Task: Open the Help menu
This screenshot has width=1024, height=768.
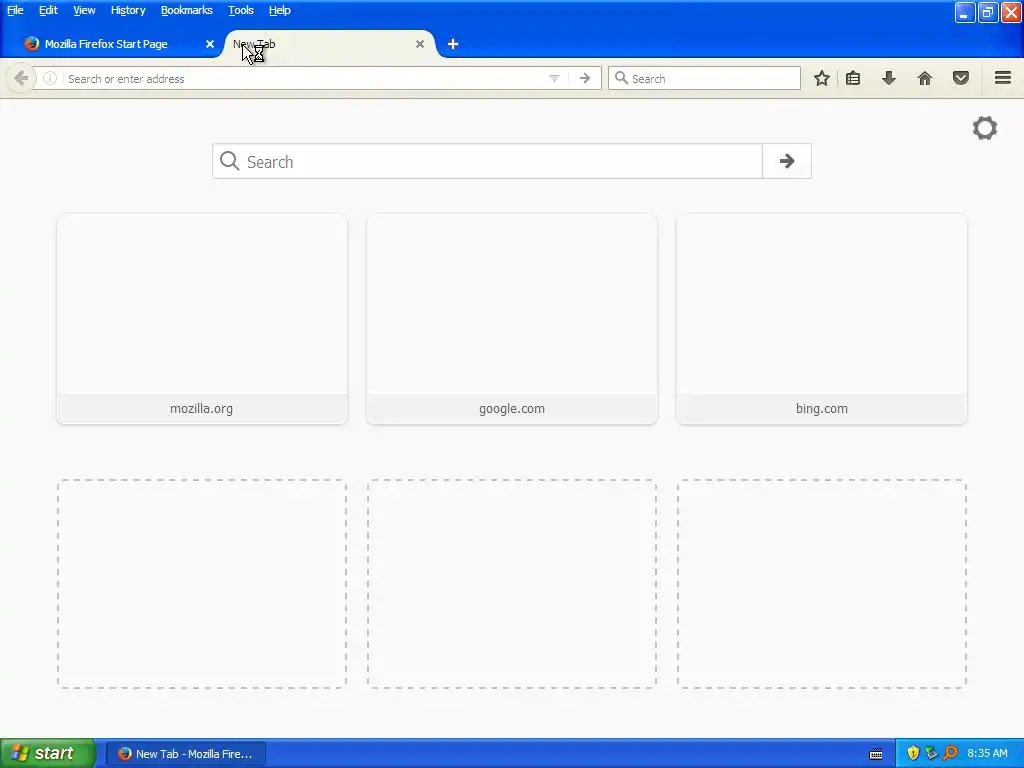Action: coord(280,10)
